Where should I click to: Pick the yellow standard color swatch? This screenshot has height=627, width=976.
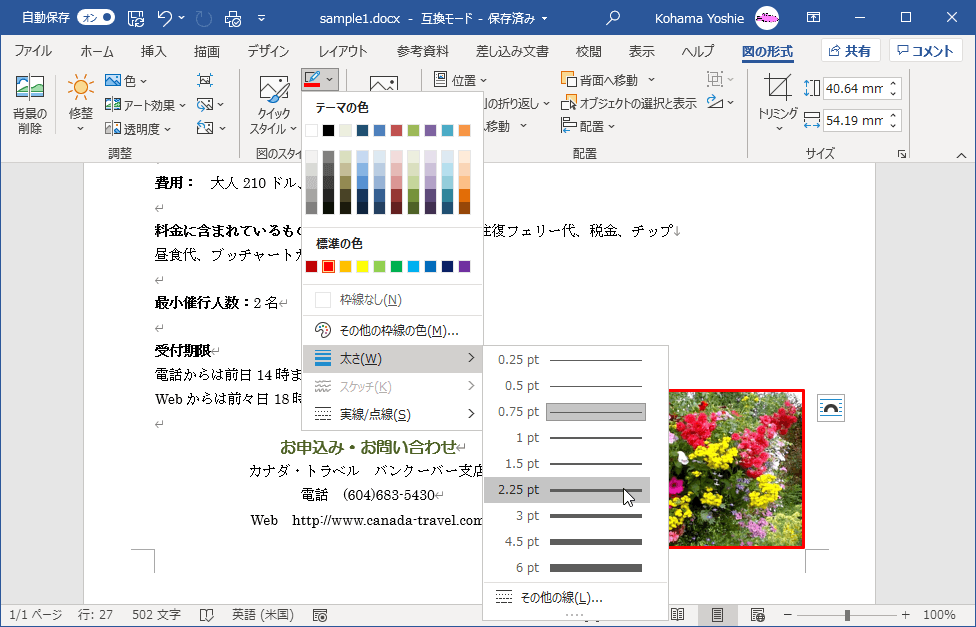tap(363, 267)
